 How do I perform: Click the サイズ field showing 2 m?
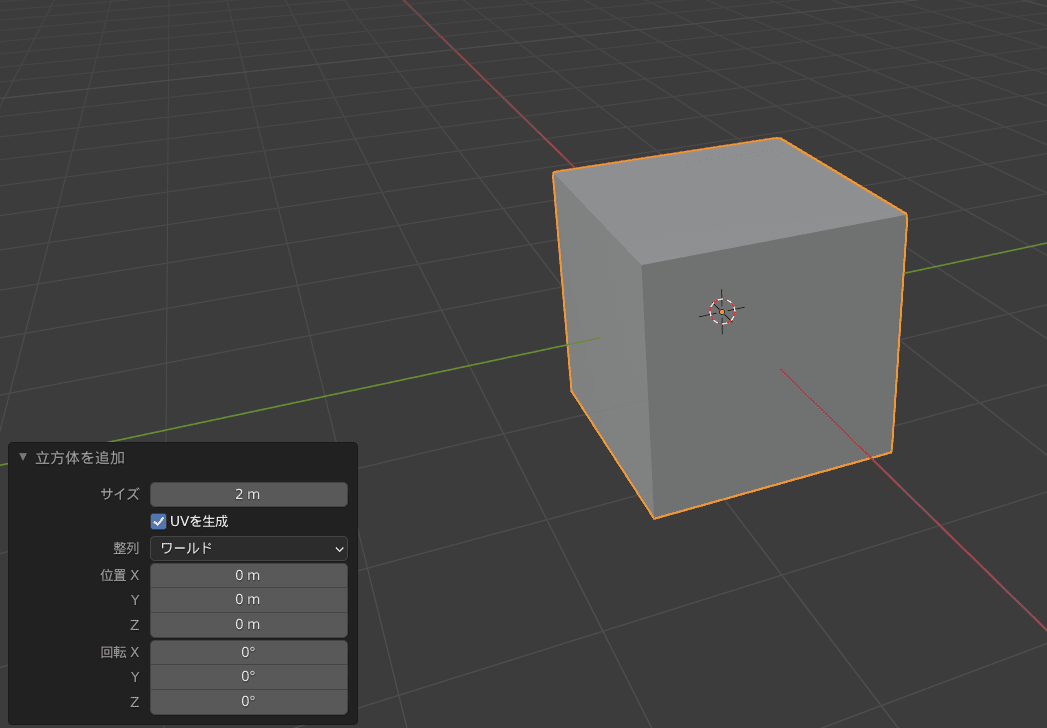[x=248, y=494]
